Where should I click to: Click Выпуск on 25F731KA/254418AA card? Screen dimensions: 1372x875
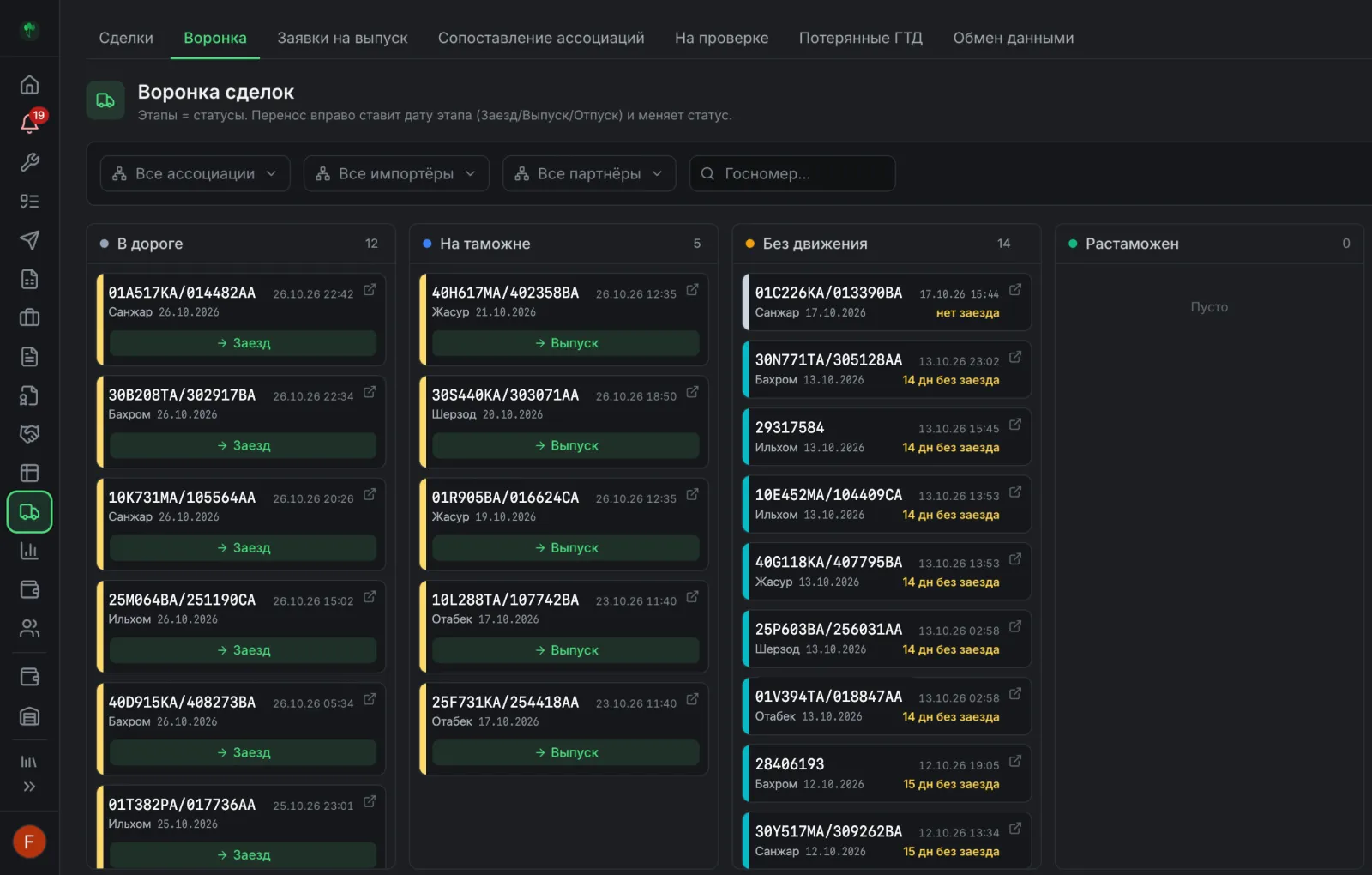(x=566, y=752)
